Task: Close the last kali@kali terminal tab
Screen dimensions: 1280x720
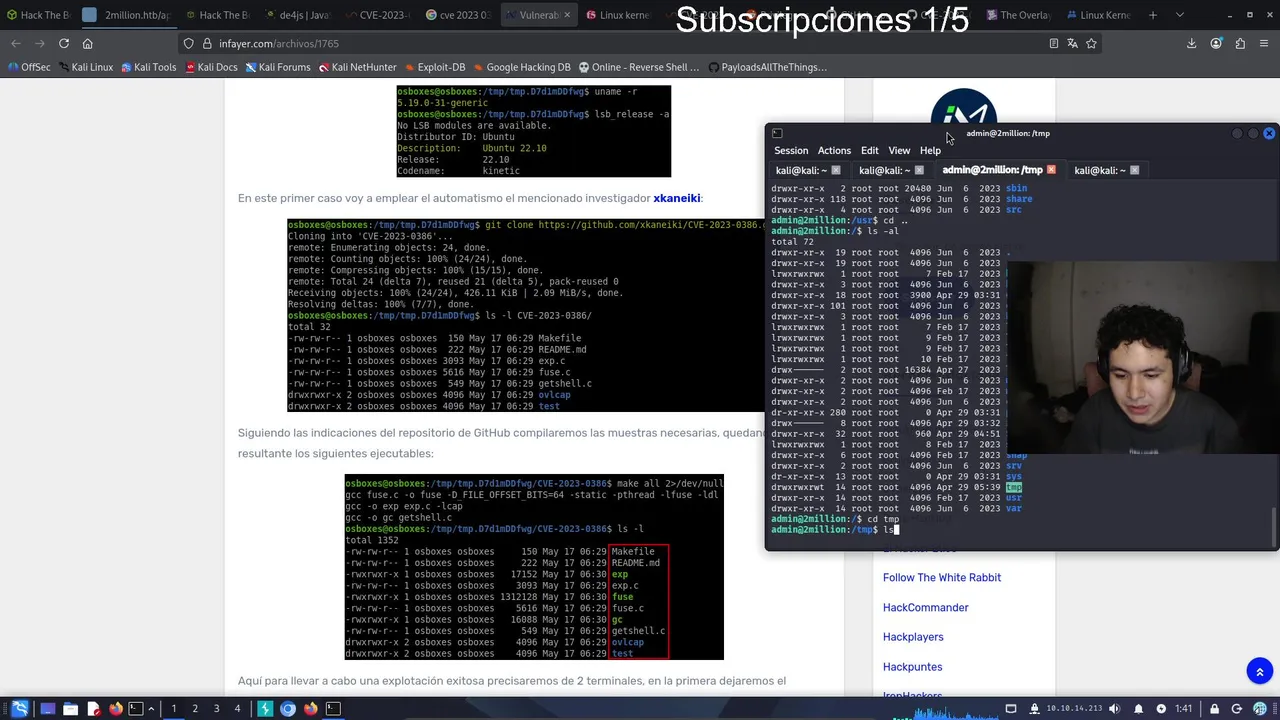Action: click(x=1134, y=170)
